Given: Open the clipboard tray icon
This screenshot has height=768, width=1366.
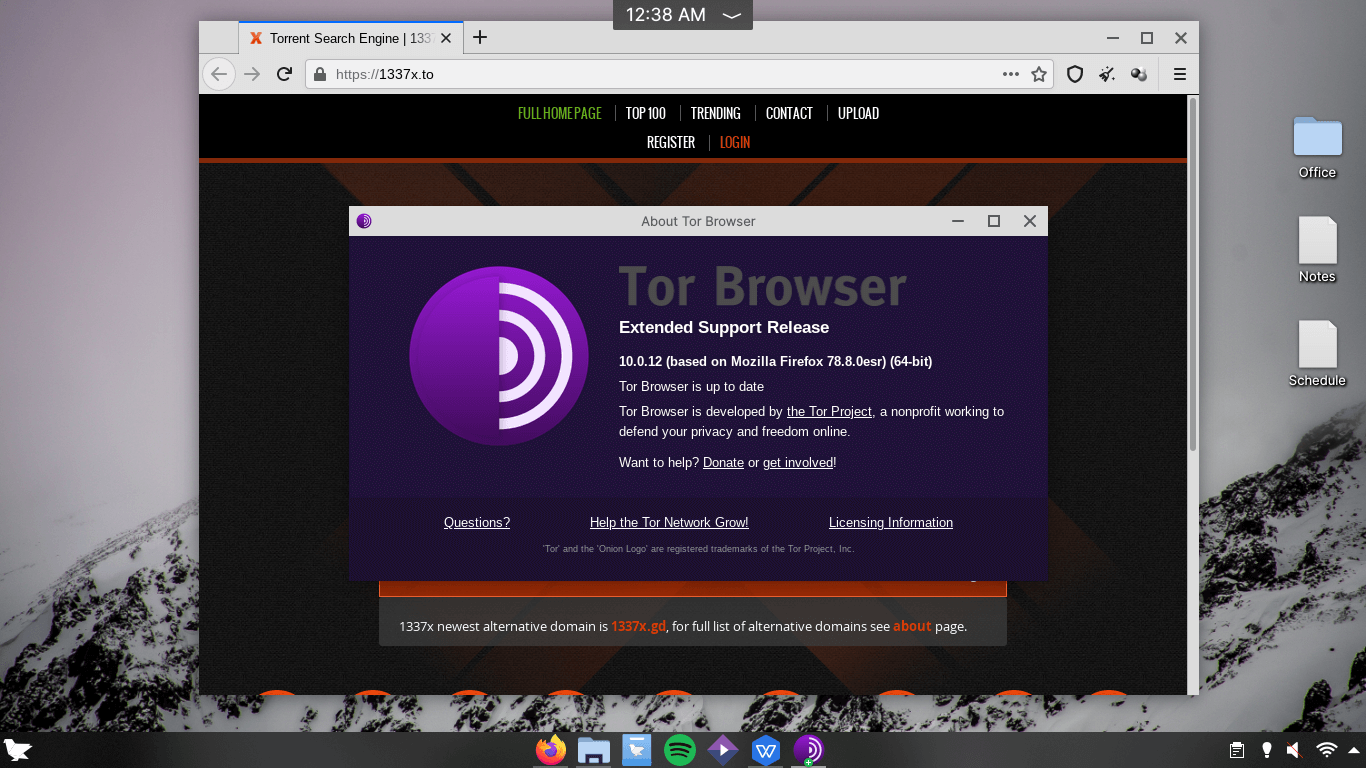Looking at the screenshot, I should coord(1237,750).
